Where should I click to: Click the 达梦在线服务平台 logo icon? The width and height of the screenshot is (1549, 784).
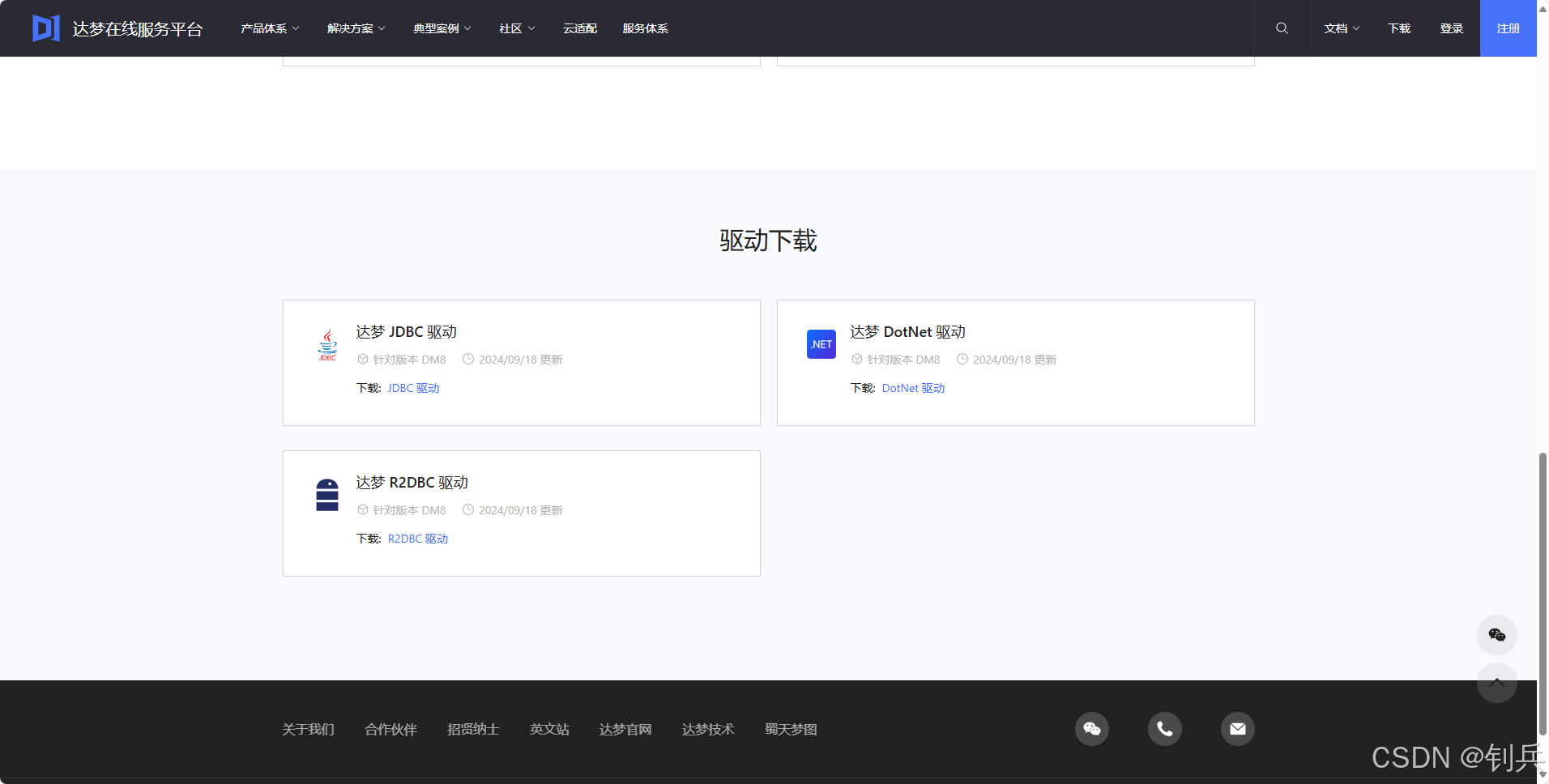coord(45,27)
